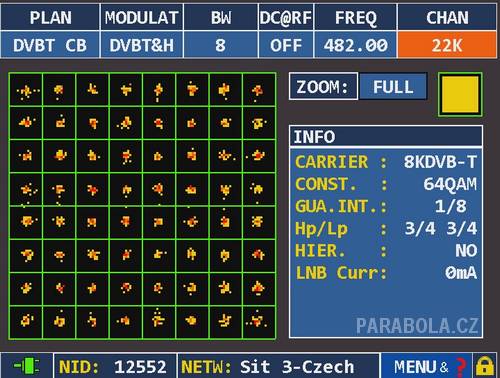Toggle DC@RF OFF value
500x378 pixels.
tap(286, 45)
